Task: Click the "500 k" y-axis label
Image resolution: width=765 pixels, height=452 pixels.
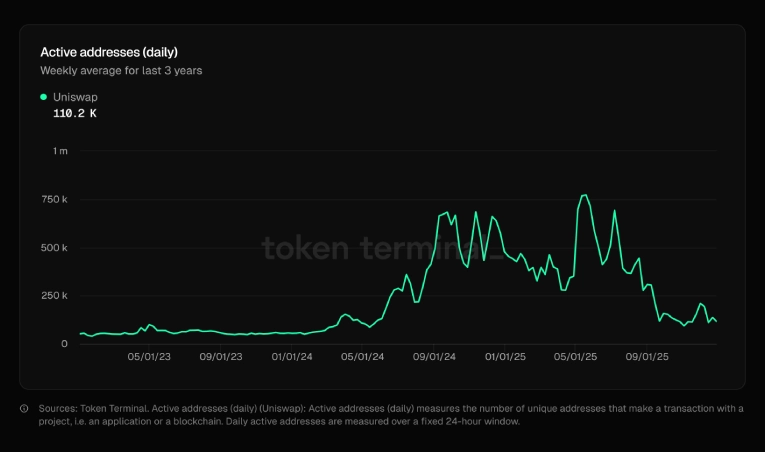Action: [x=56, y=247]
